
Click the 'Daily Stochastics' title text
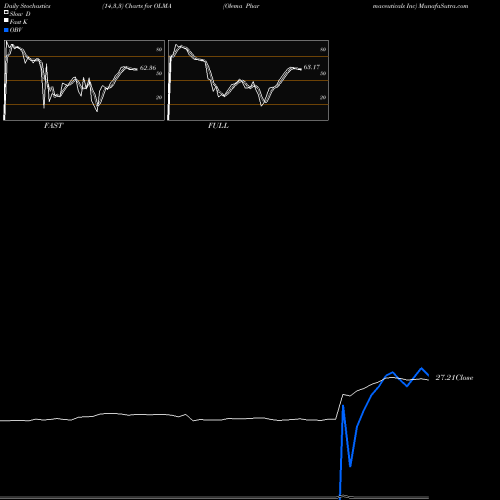27,6
